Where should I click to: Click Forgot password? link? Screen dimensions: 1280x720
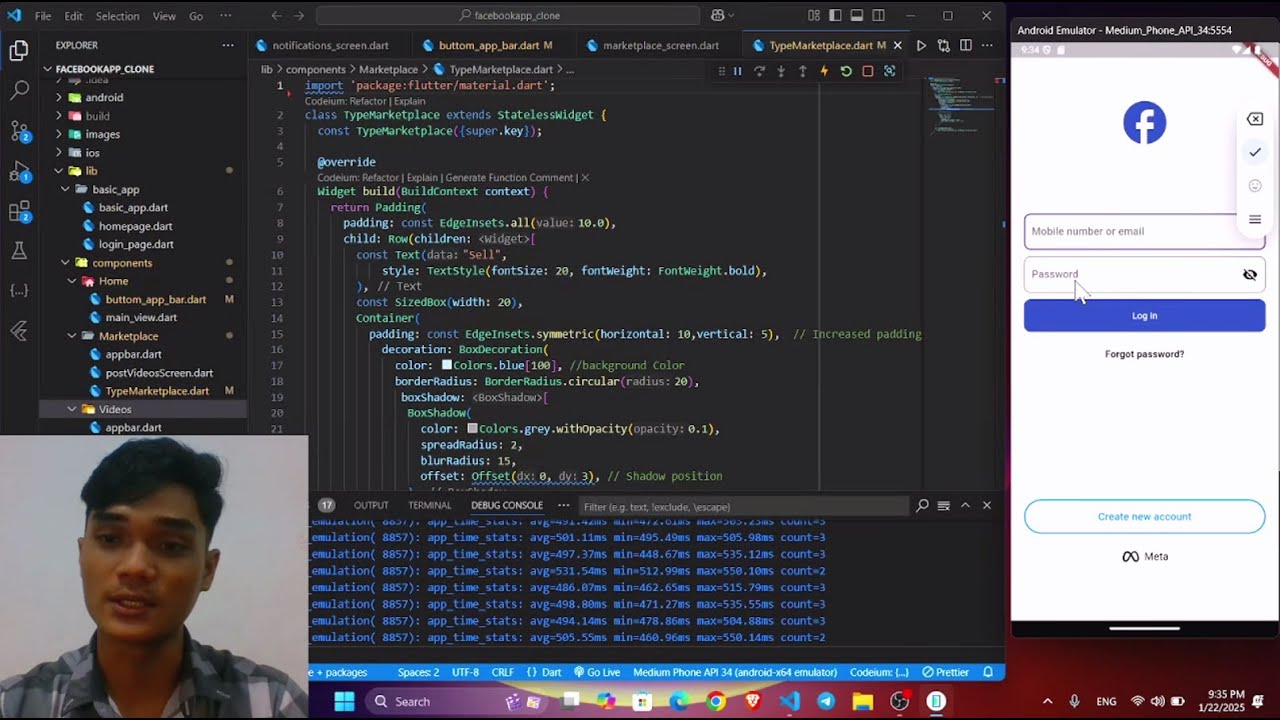coord(1144,354)
